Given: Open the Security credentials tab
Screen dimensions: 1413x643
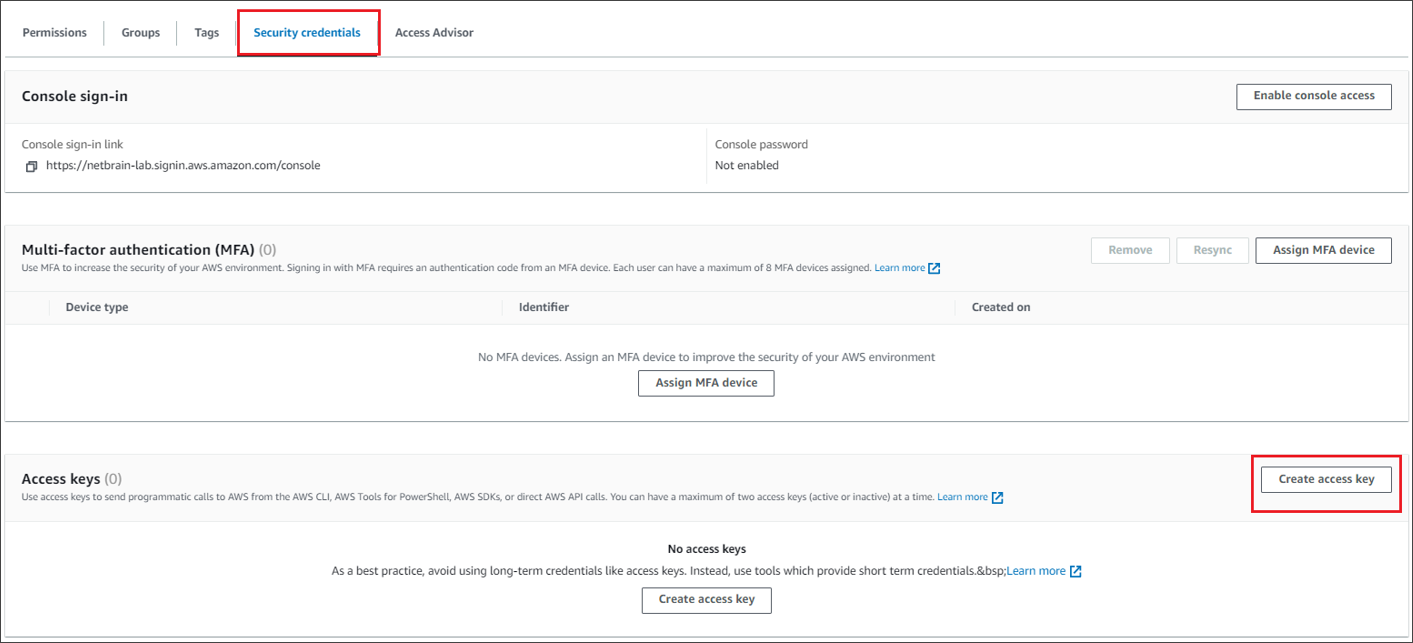Looking at the screenshot, I should [x=307, y=33].
